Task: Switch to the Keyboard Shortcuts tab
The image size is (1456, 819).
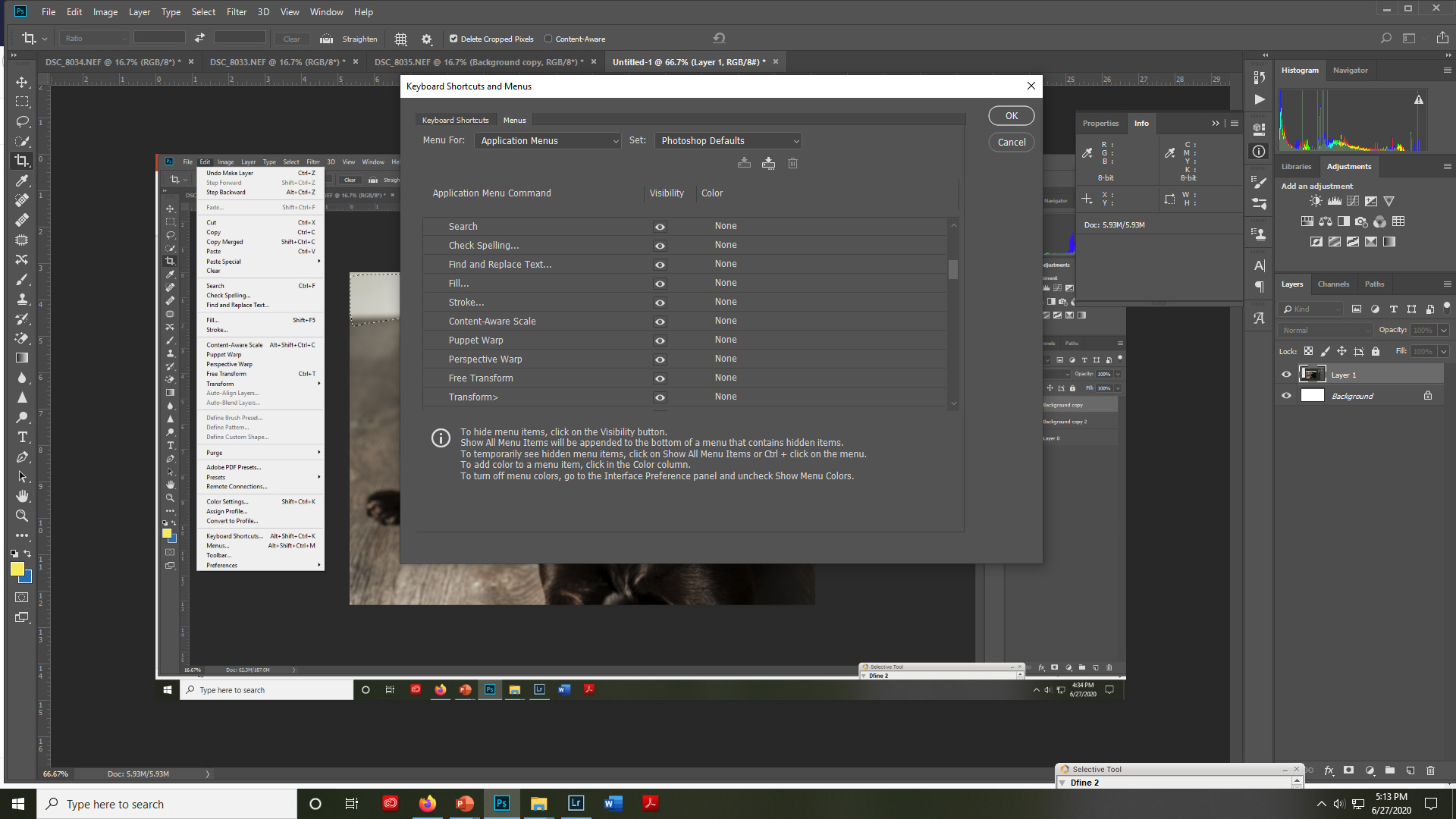Action: (x=455, y=120)
